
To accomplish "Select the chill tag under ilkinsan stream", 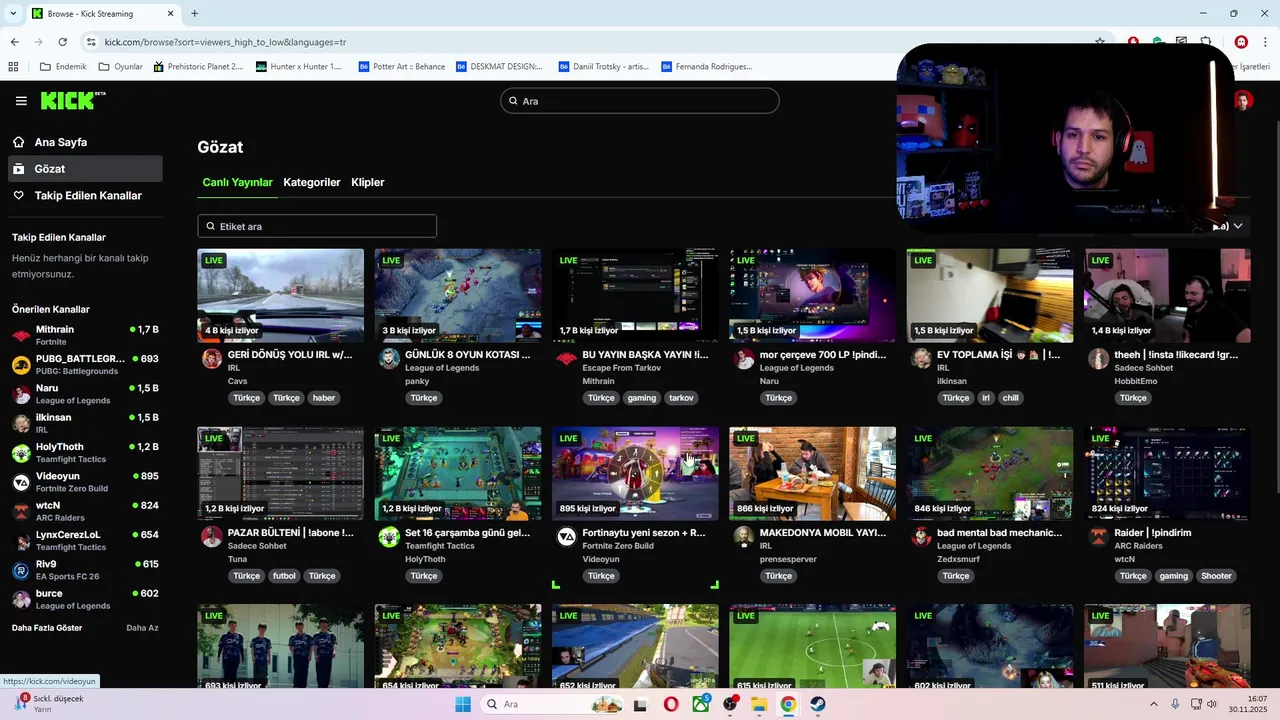I will 1011,398.
